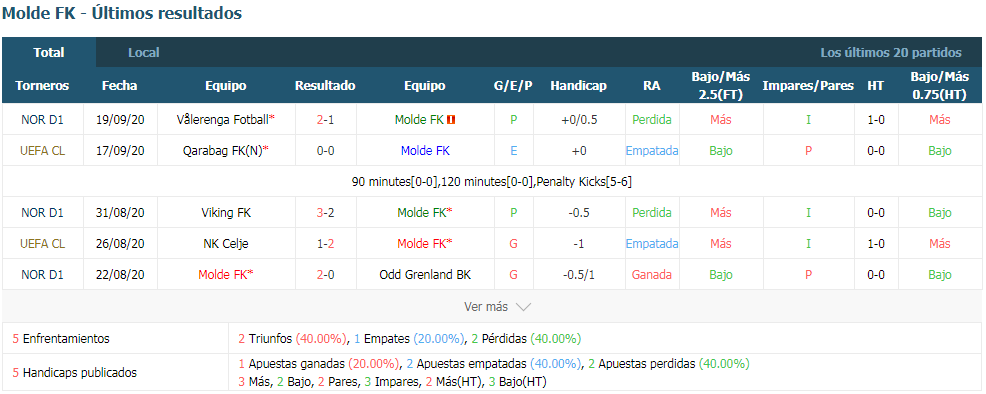Click the Ver más text label
The image size is (986, 394).
tap(485, 307)
